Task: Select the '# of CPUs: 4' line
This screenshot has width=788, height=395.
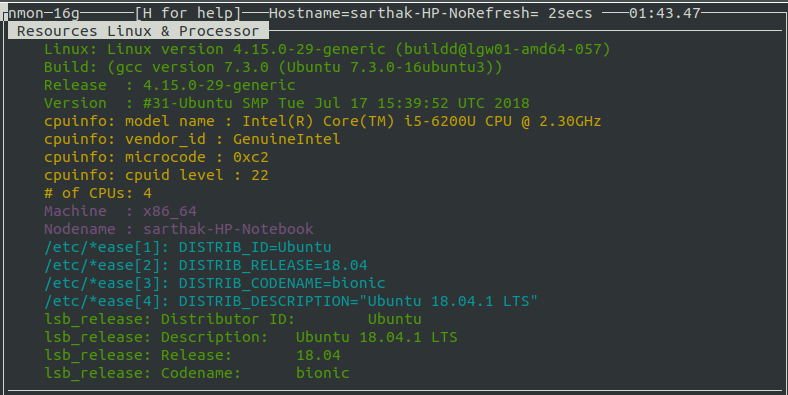Action: (98, 193)
